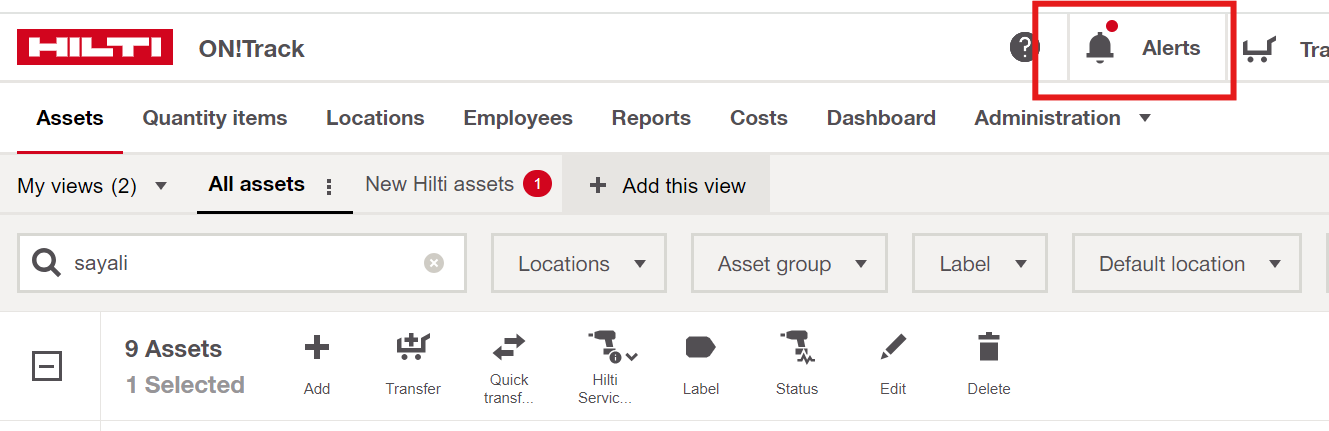Select the All assets view
Image resolution: width=1329 pixels, height=431 pixels.
tap(257, 184)
